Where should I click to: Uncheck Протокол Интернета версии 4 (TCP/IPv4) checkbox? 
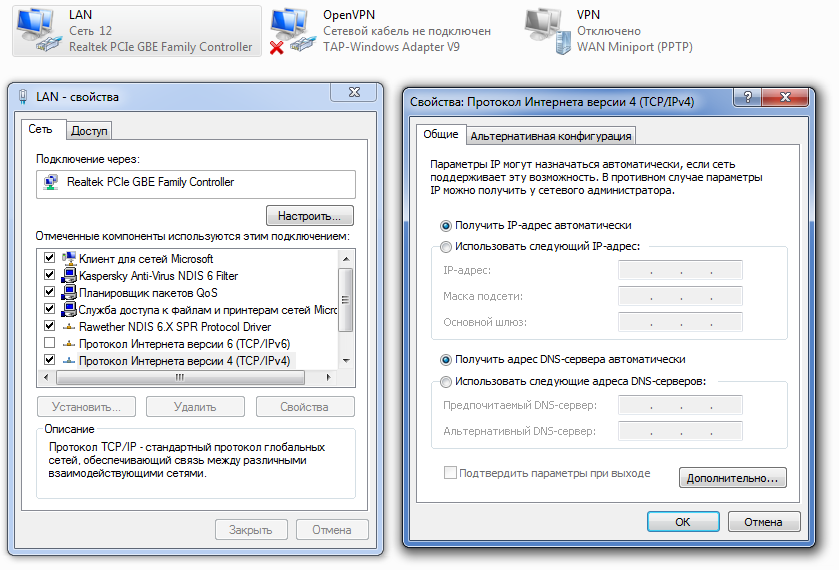click(x=49, y=360)
